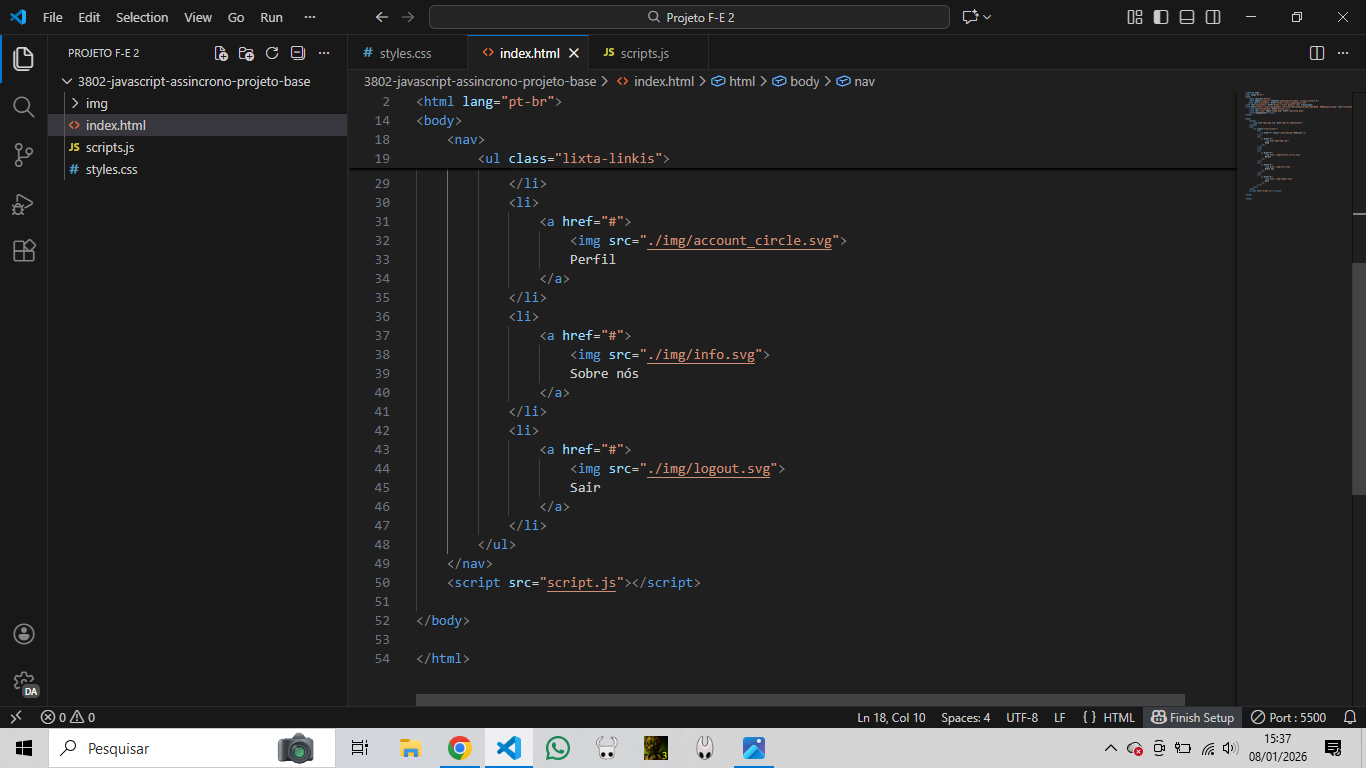
Task: Click the New Folder icon in explorer
Action: [x=246, y=53]
